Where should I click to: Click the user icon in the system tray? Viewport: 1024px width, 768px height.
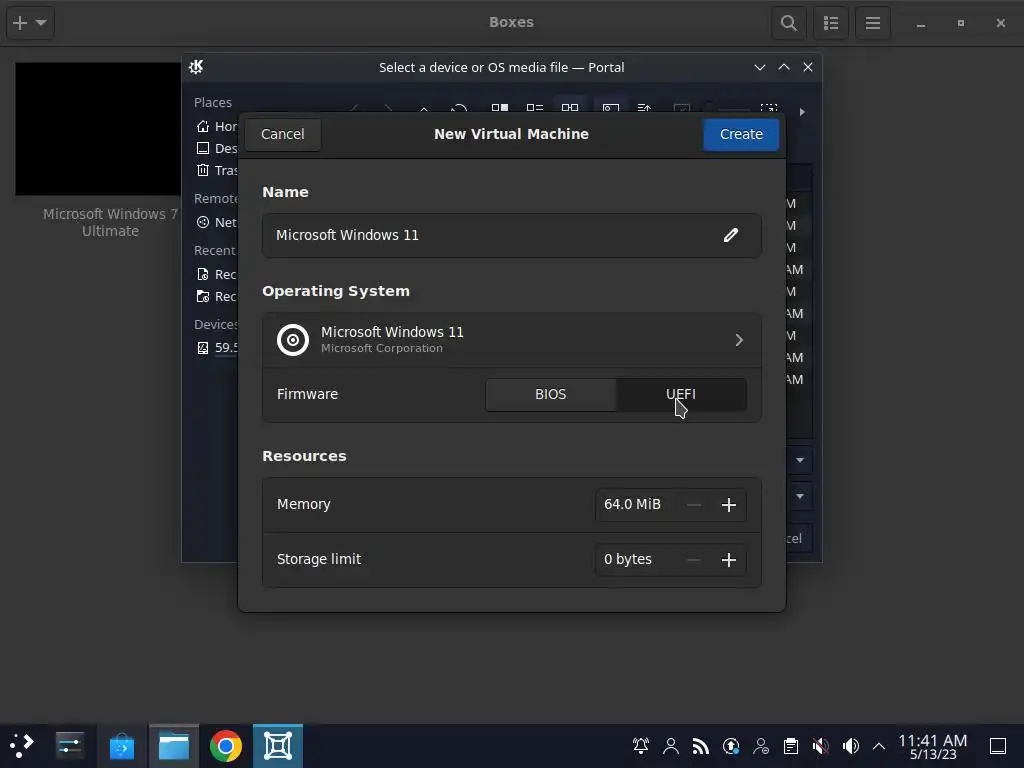point(671,746)
